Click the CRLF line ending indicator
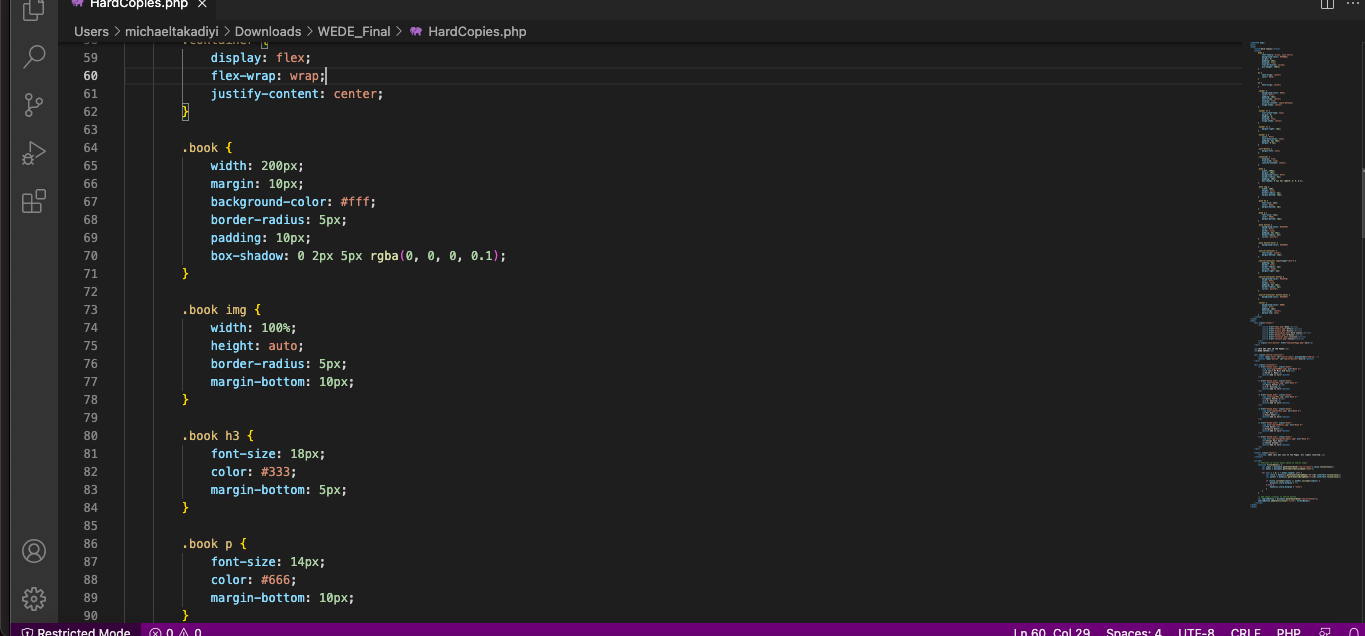The height and width of the screenshot is (636, 1365). coord(1245,631)
